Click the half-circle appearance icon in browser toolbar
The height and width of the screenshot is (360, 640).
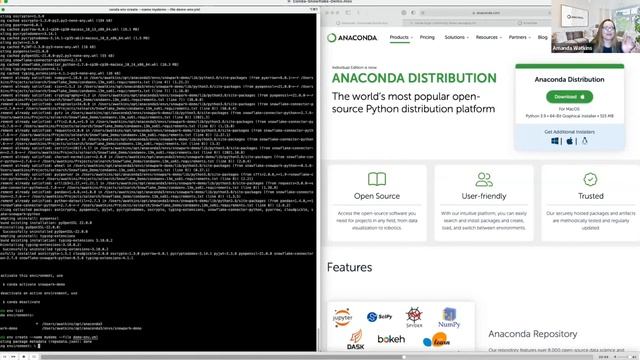pyautogui.click(x=413, y=13)
